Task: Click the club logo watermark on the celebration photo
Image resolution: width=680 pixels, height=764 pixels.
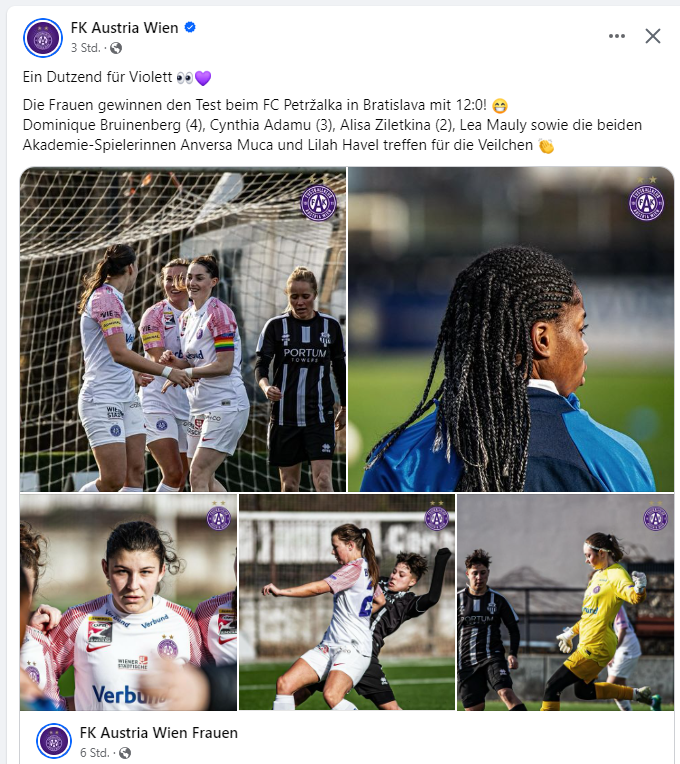Action: [x=319, y=202]
